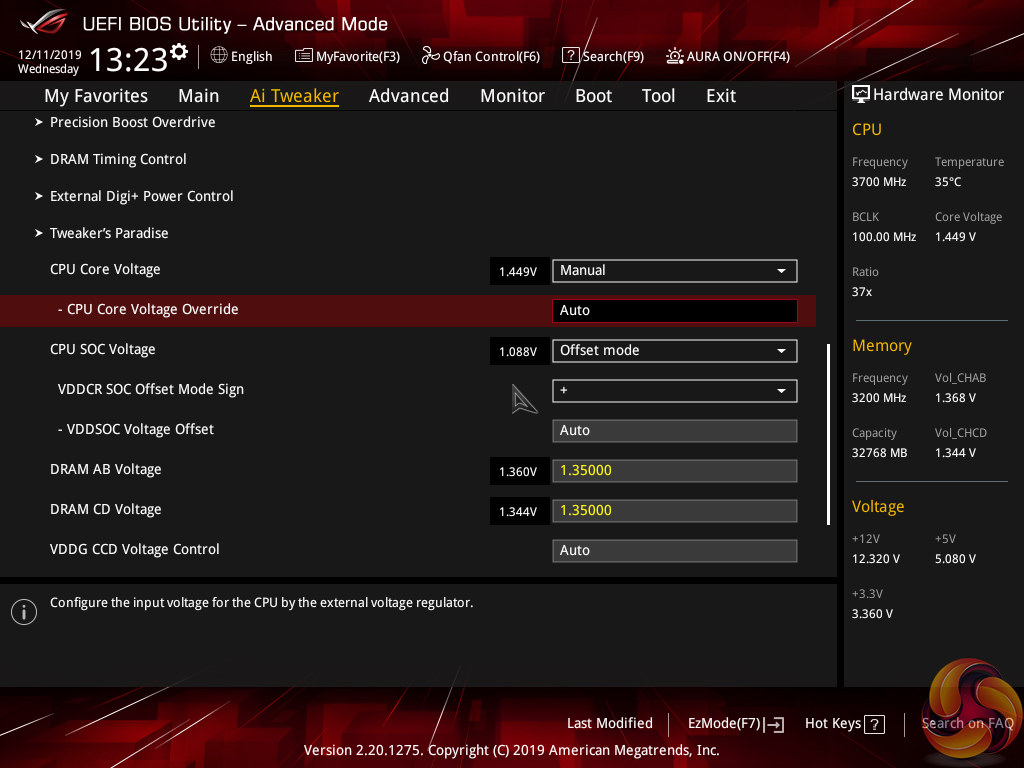Open the CPU Core Voltage Manual dropdown
The image size is (1024, 768).
(x=674, y=270)
